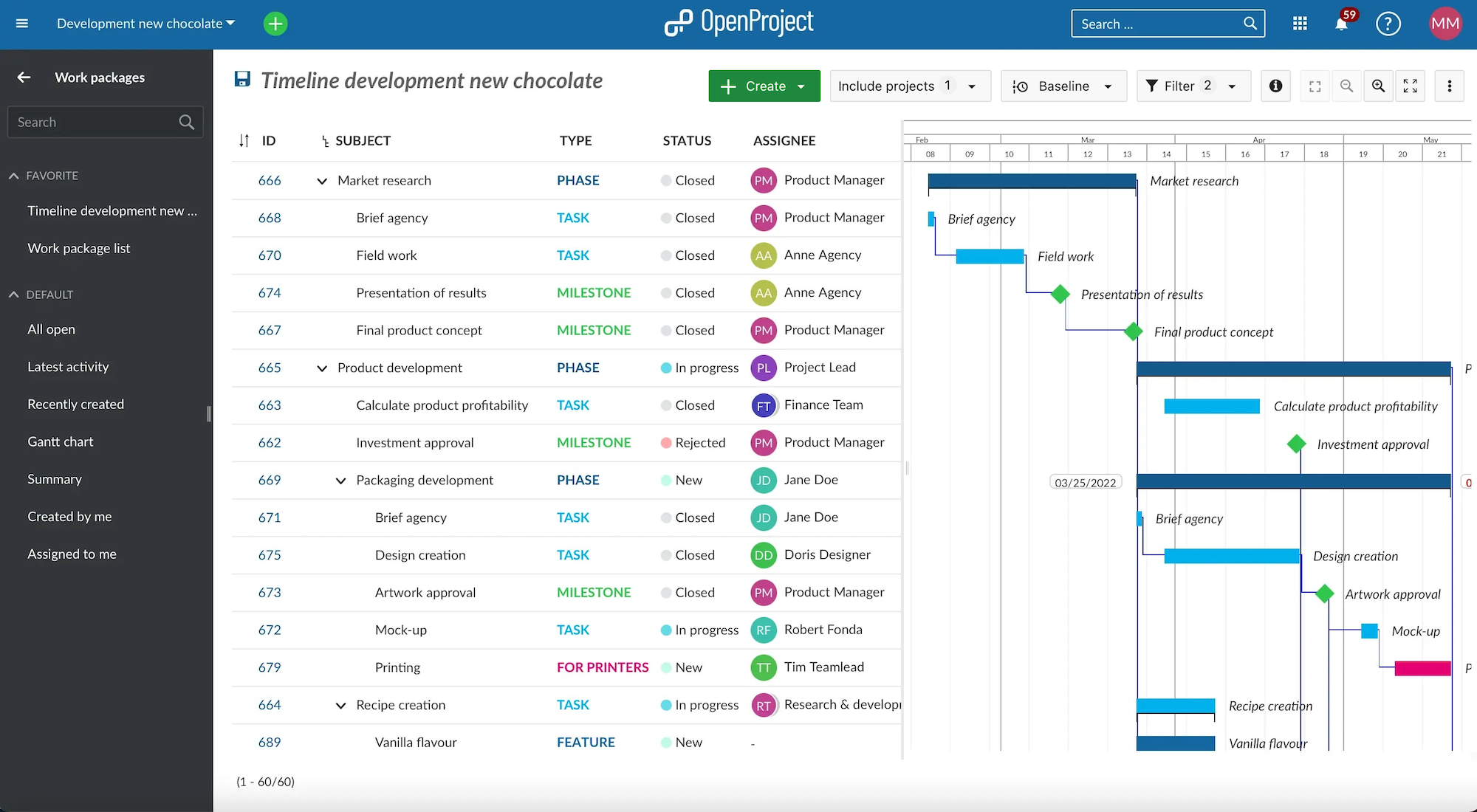Select Work package list sidebar item

coord(78,247)
